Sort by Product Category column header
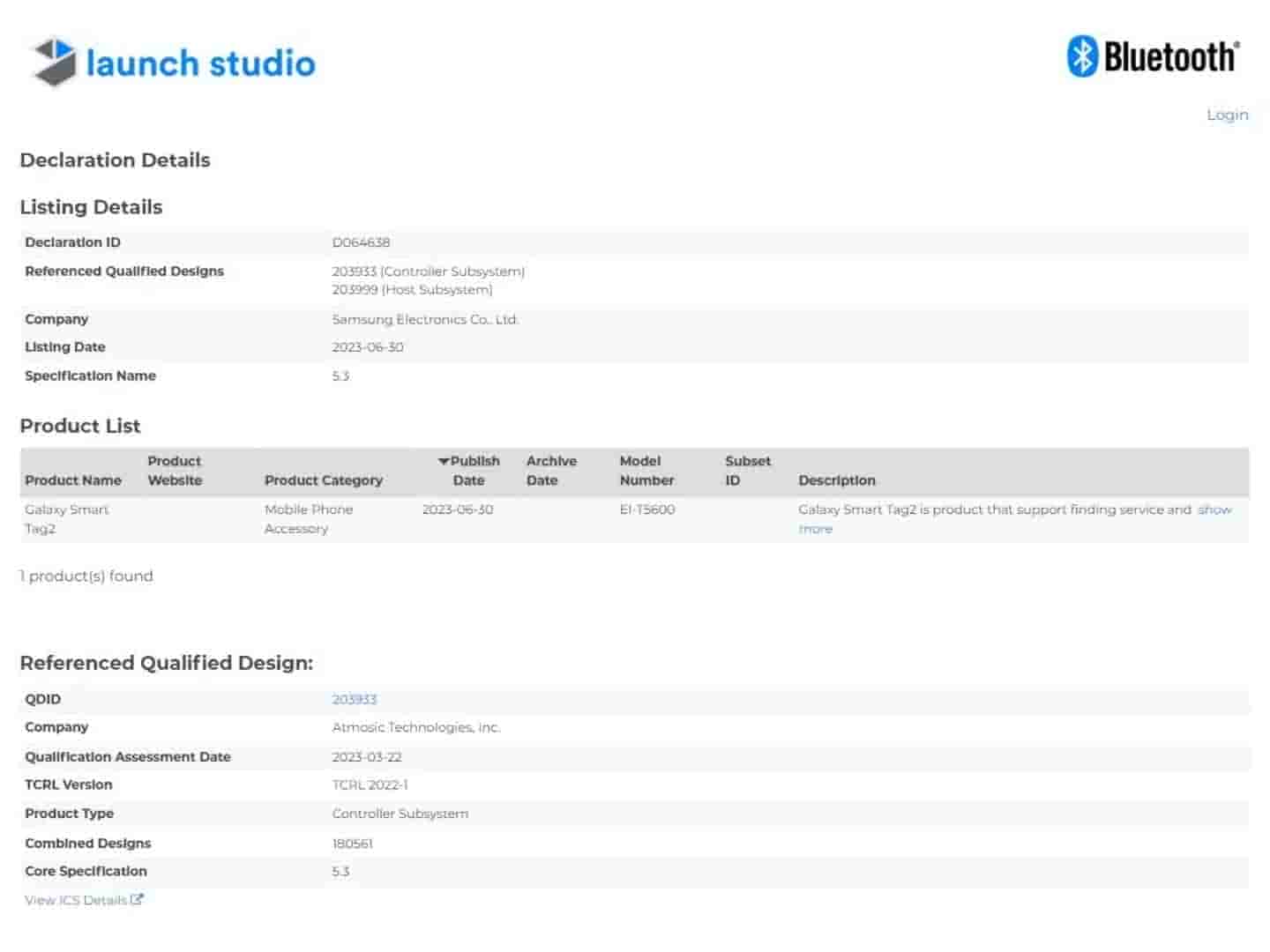Viewport: 1270px width, 952px height. coord(323,480)
